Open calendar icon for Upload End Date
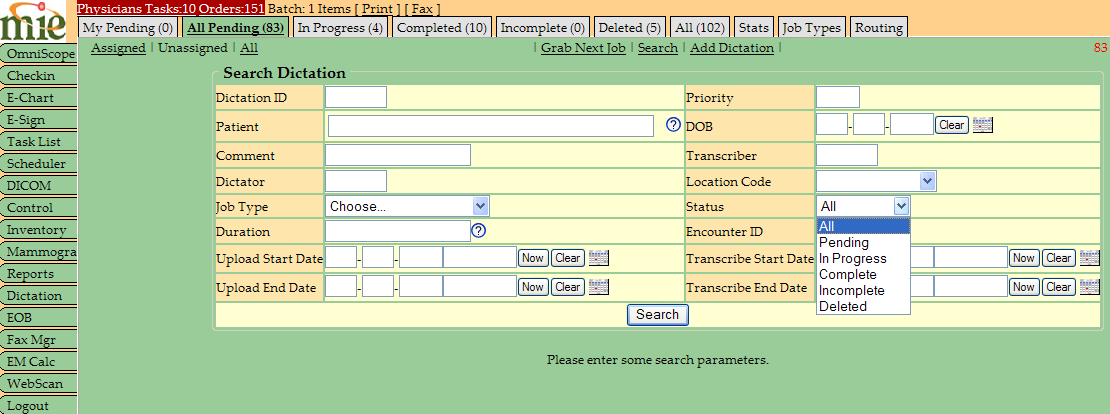 pos(598,287)
